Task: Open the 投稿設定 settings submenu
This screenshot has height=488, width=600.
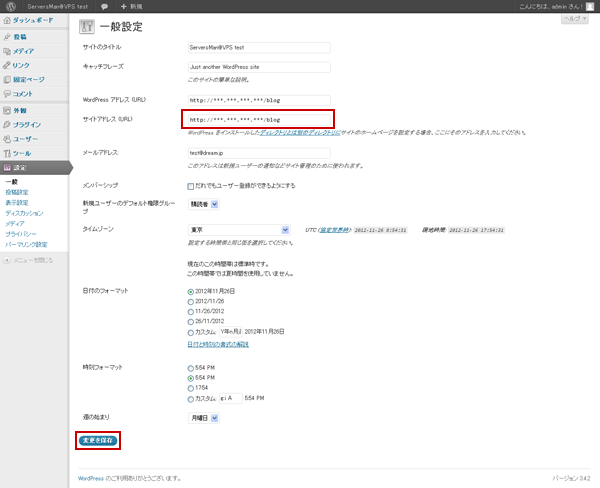Action: coord(17,192)
